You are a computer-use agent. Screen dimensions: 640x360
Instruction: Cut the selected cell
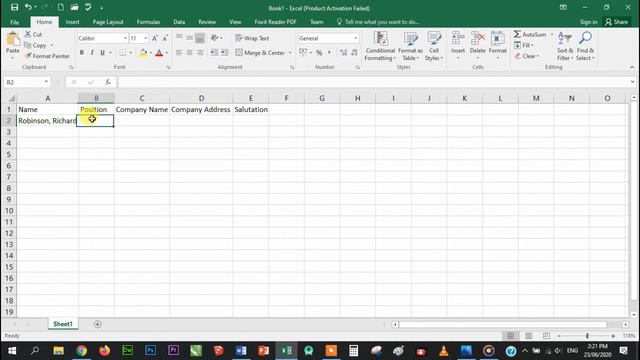point(33,34)
